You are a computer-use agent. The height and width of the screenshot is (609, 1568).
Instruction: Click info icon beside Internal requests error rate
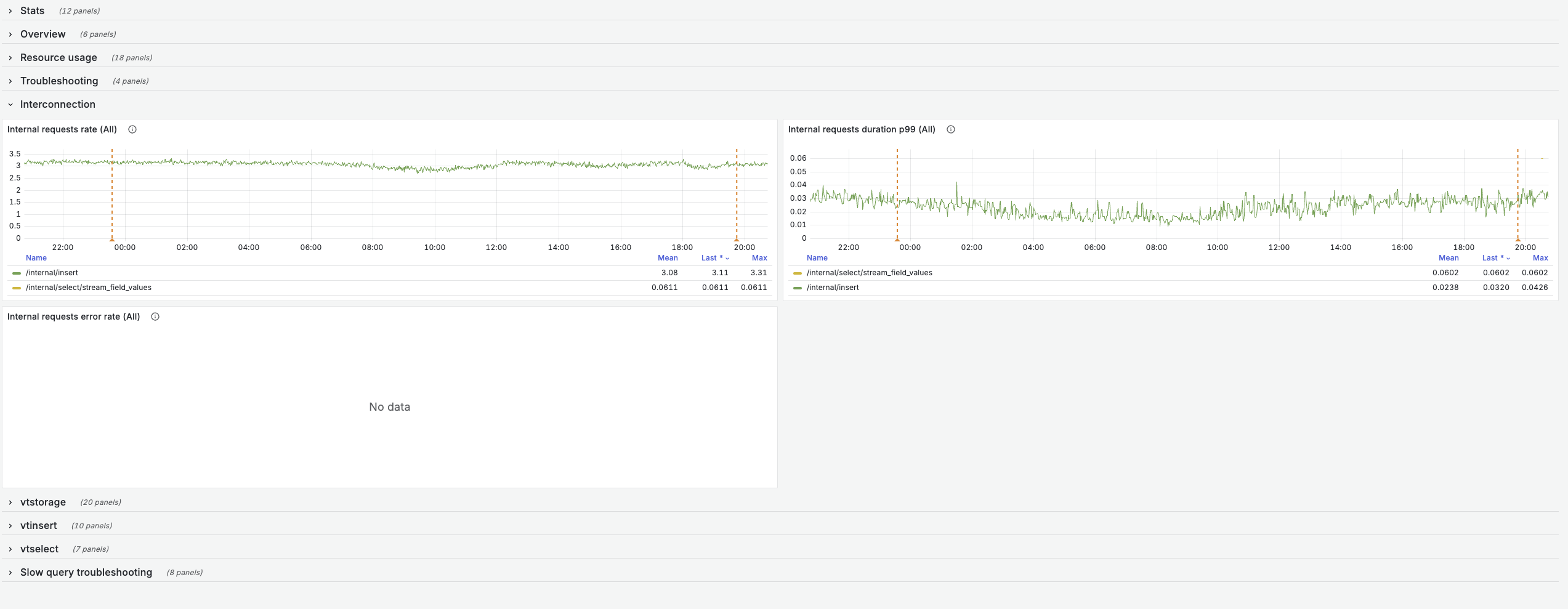click(155, 317)
